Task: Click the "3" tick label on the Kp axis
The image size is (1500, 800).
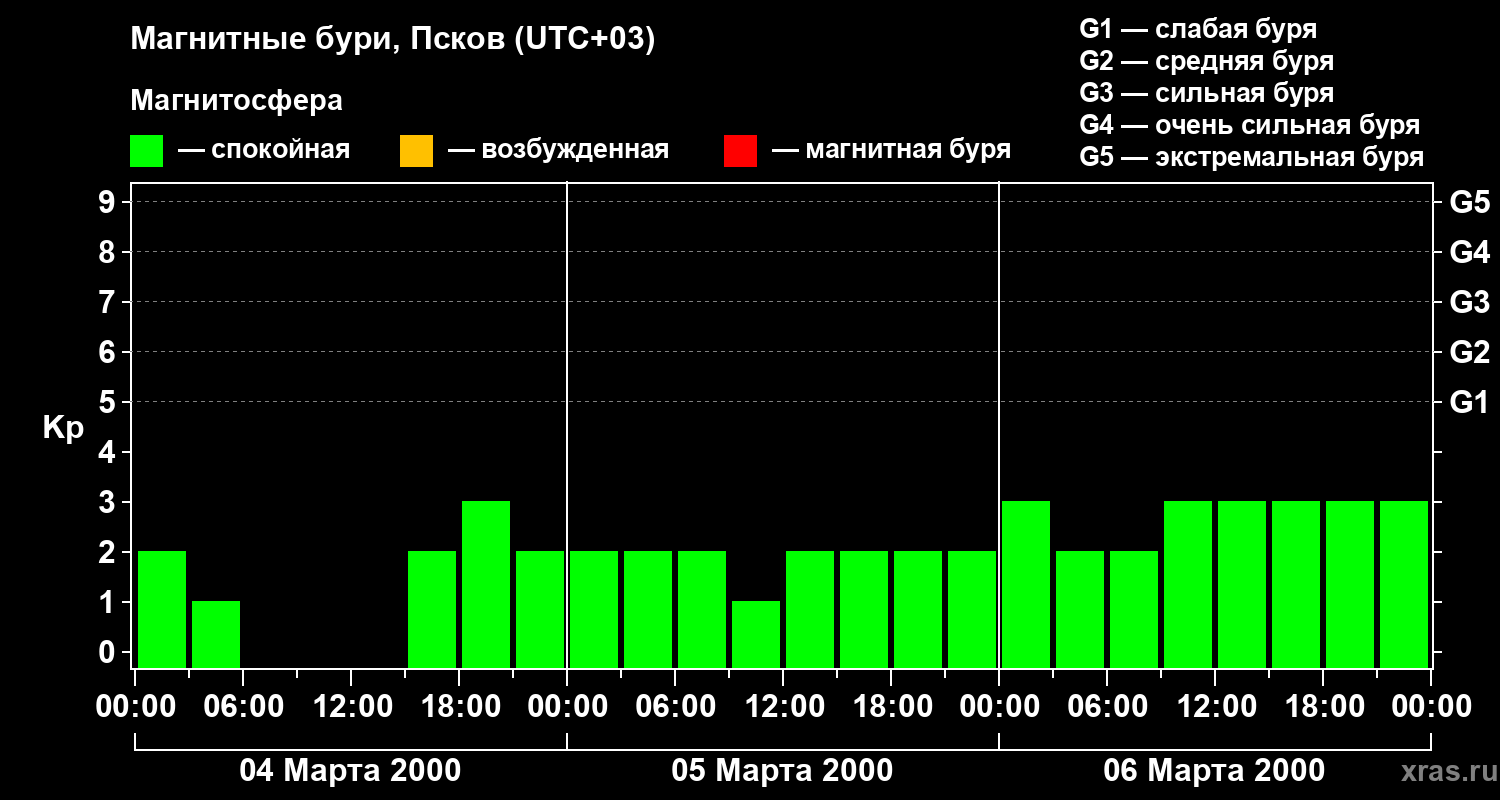Action: (x=109, y=502)
